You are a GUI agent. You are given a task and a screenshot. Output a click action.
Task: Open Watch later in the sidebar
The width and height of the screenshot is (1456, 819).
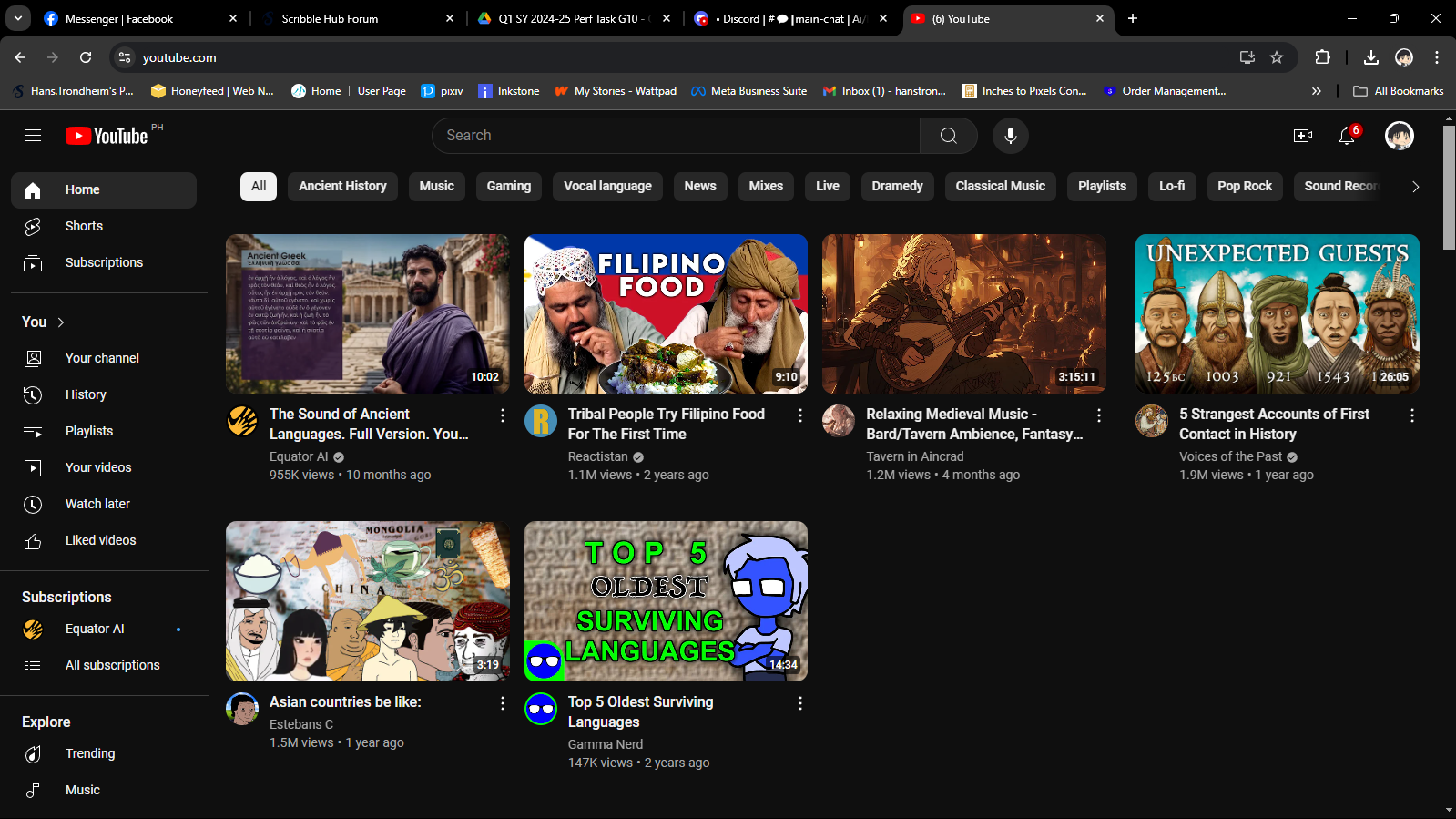(97, 504)
